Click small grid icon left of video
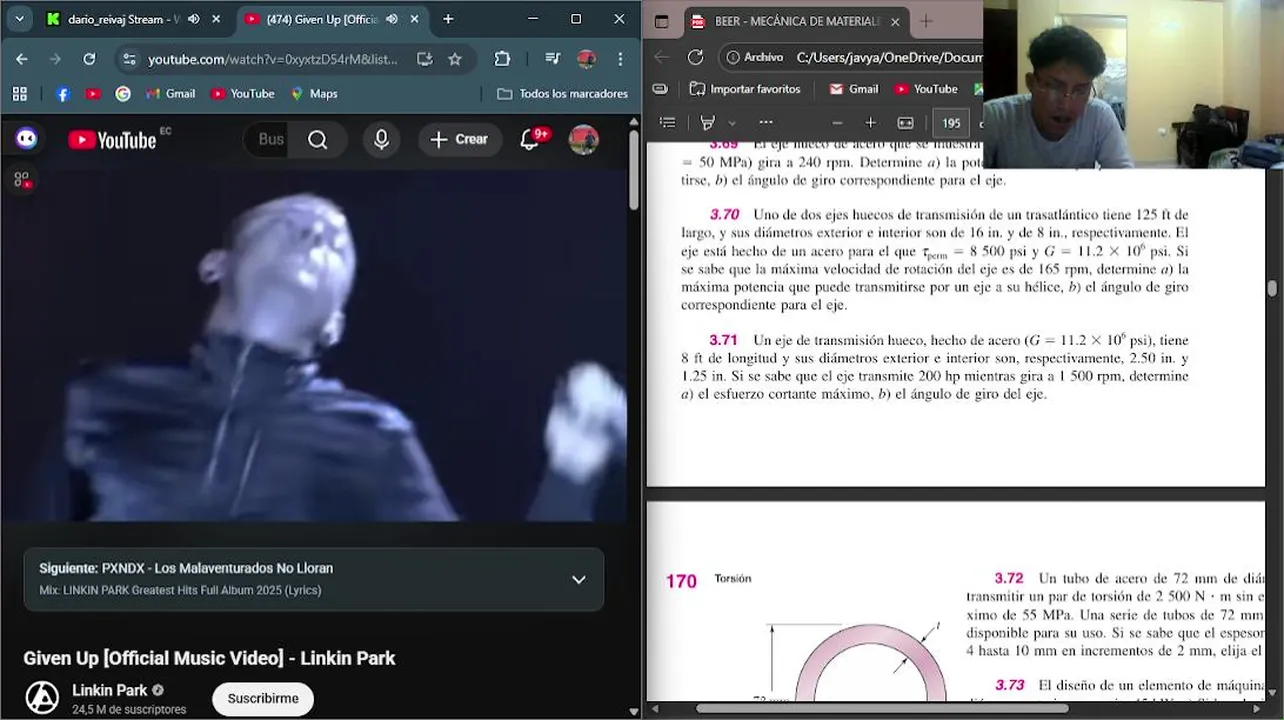The width and height of the screenshot is (1284, 720). (x=21, y=180)
